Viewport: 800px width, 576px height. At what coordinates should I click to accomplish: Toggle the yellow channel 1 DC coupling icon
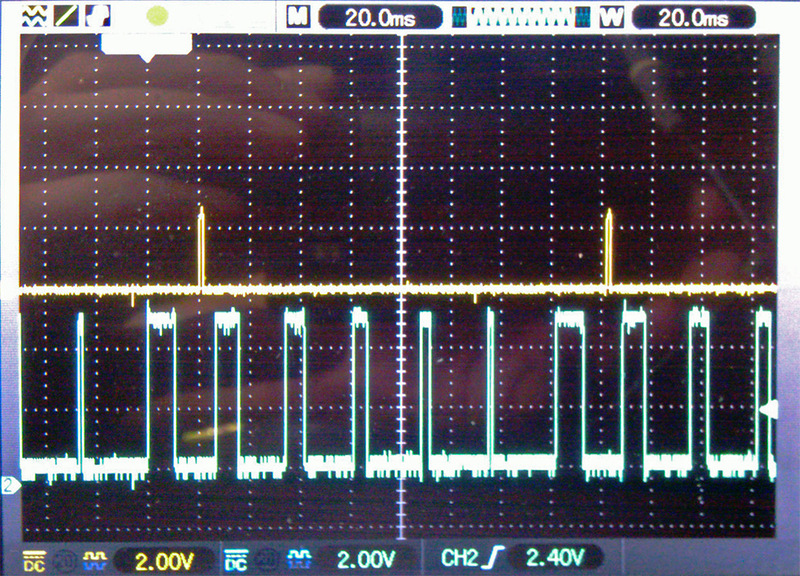33,559
